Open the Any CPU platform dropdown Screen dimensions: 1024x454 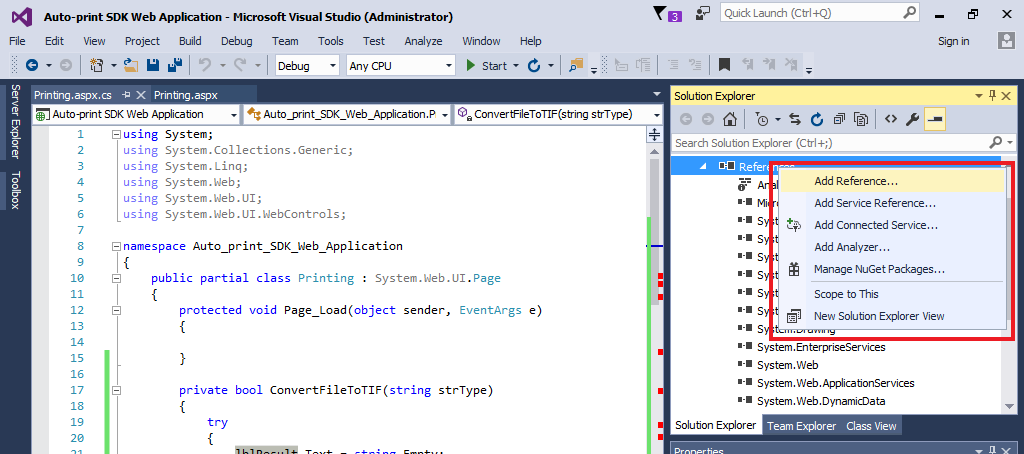pyautogui.click(x=400, y=66)
